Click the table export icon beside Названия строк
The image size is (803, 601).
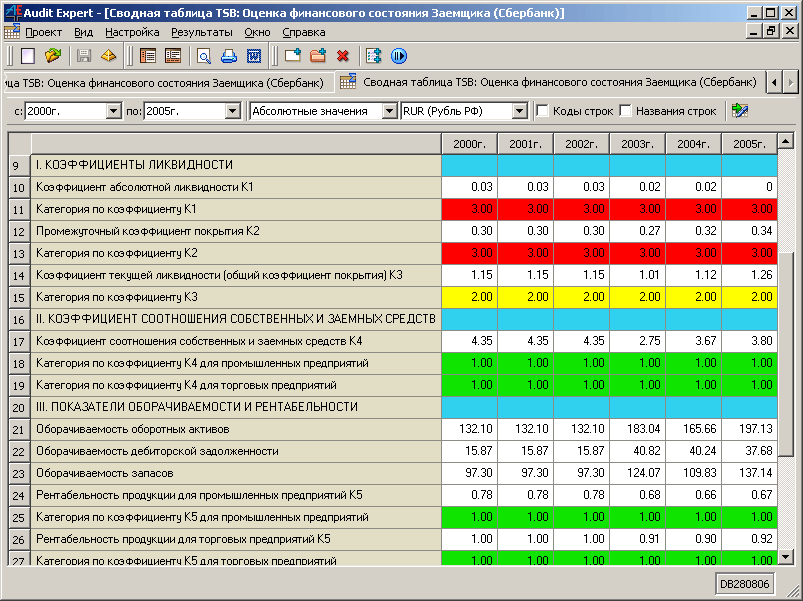(x=740, y=111)
